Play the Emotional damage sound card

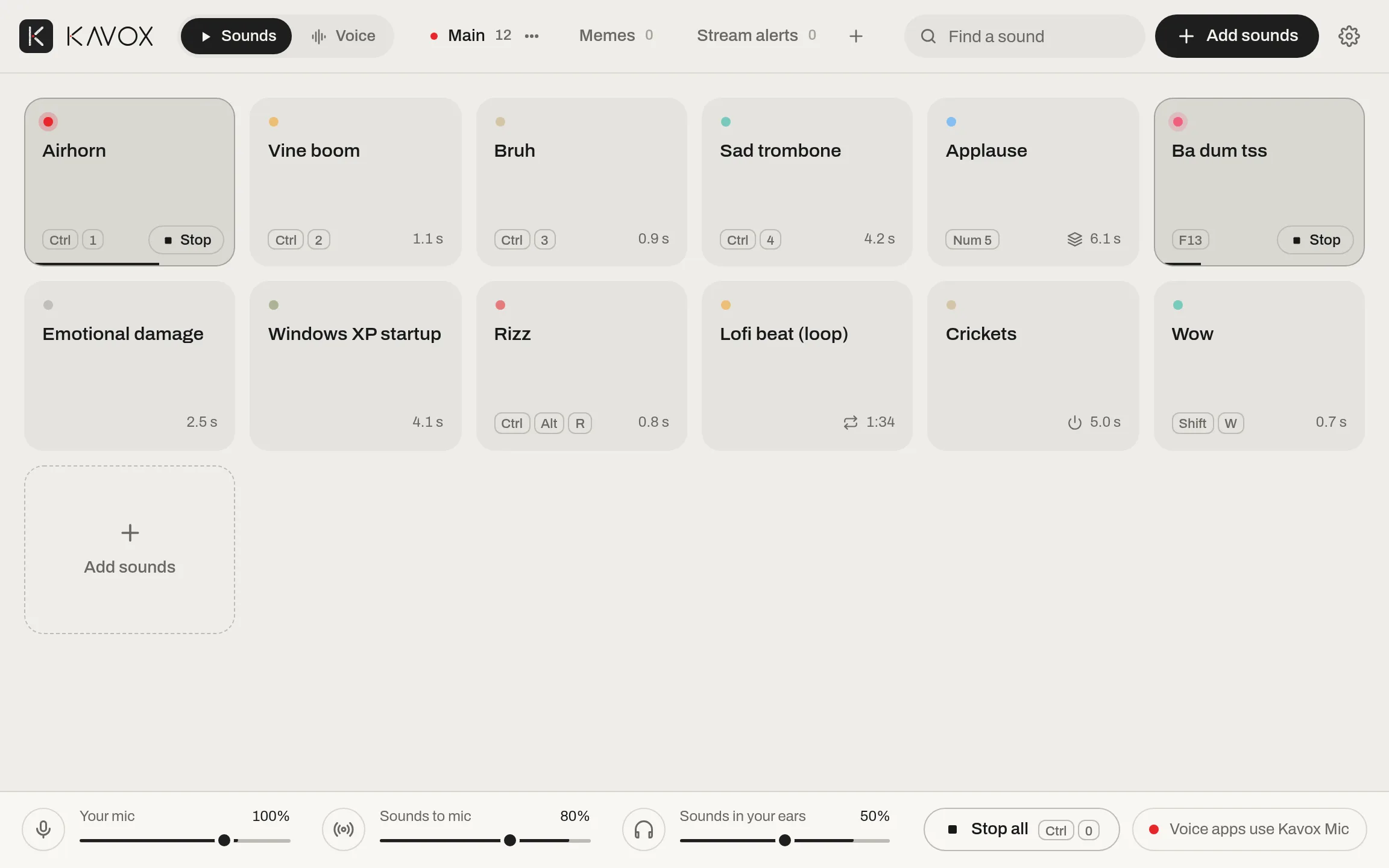point(130,365)
